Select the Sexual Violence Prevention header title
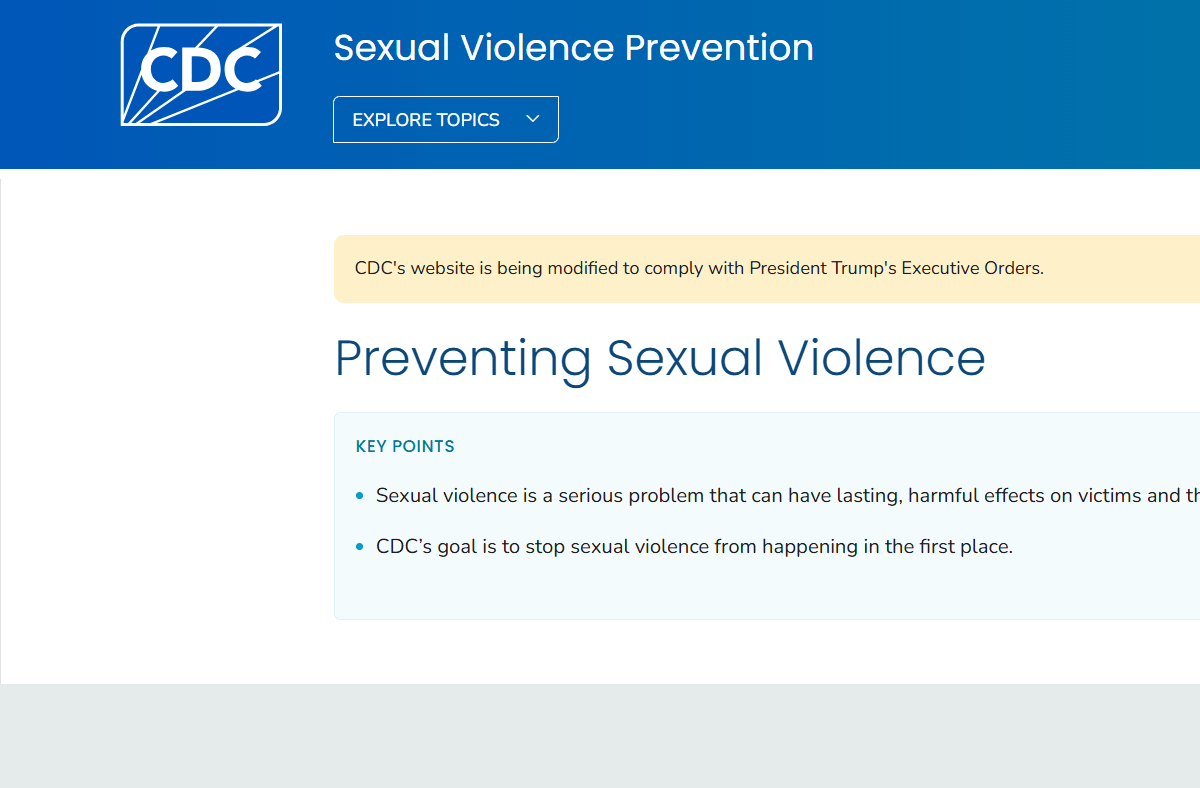 coord(574,47)
